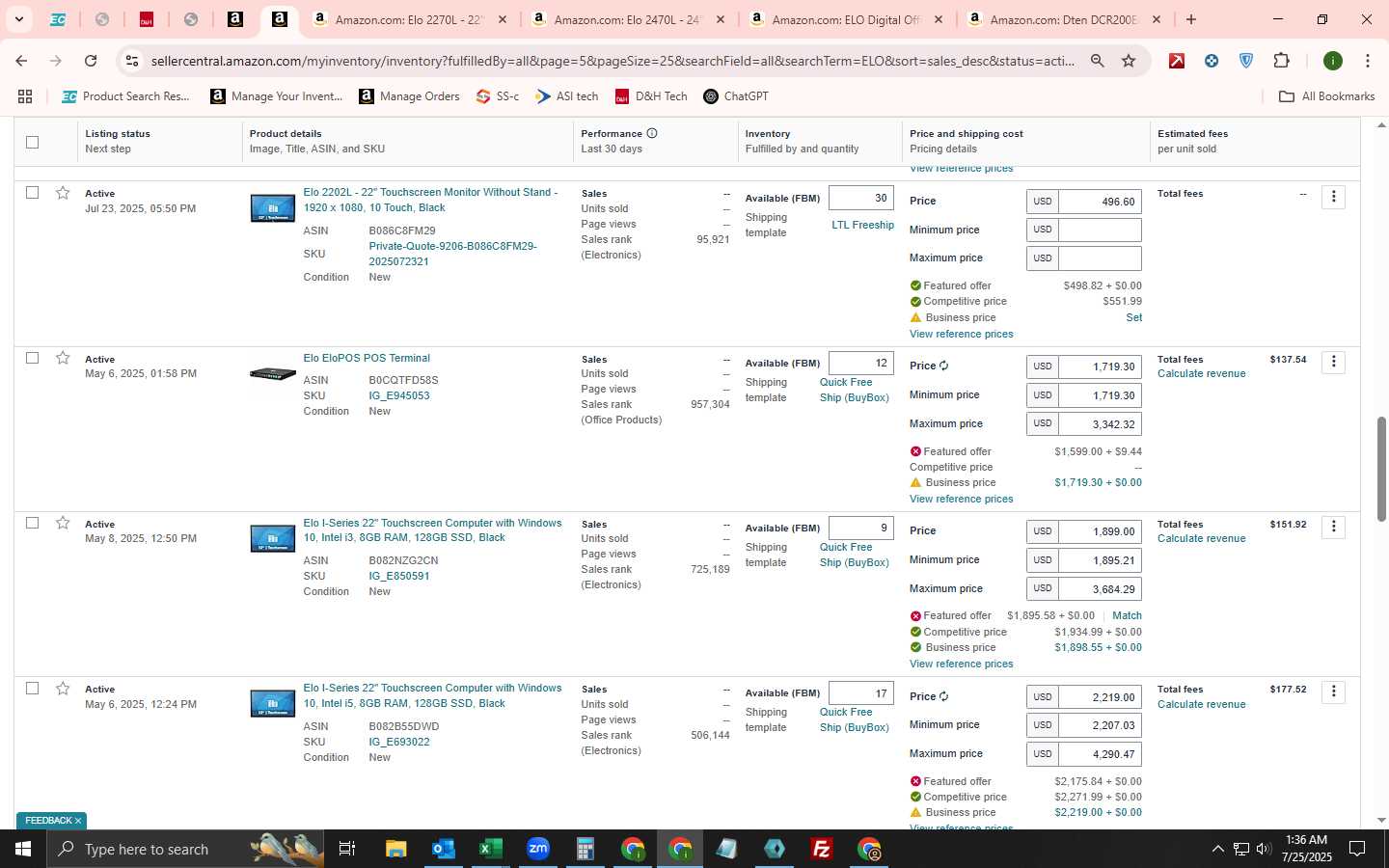1389x868 pixels.
Task: Open the tab search dropdown arrow
Action: coord(18,19)
